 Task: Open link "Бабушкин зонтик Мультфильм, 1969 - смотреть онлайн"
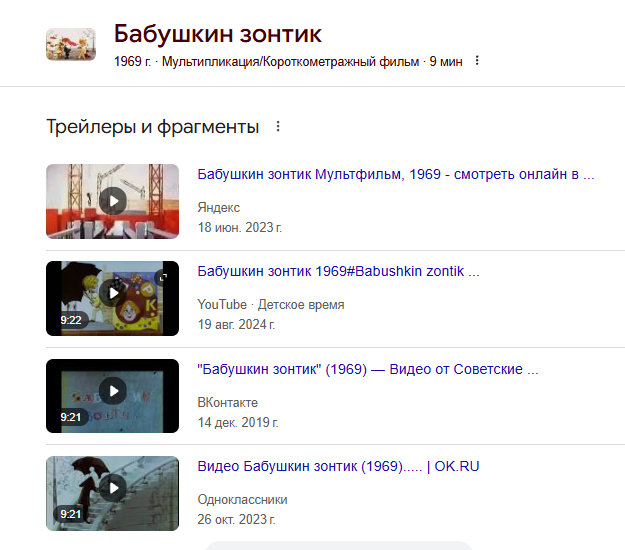396,174
